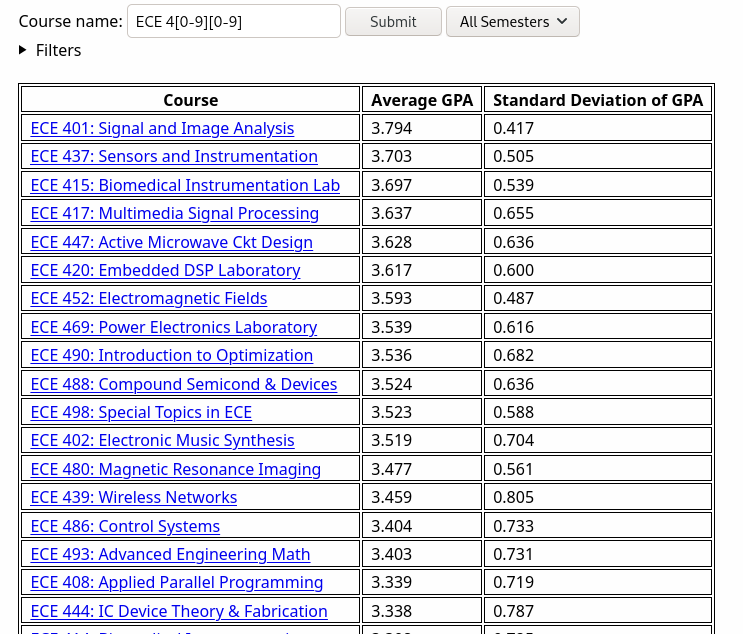Open ECE 420: Embedded DSP Laboratory

165,270
